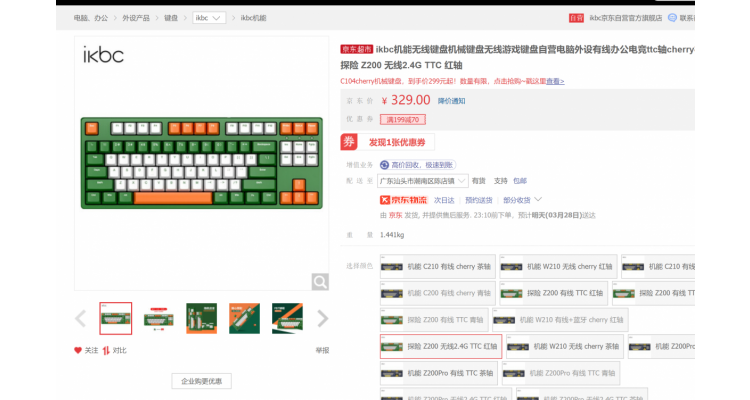The image size is (750, 400).
Task: Select option 机能 Z200Pro 有线 TTC 茶轴
Action: pyautogui.click(x=439, y=373)
